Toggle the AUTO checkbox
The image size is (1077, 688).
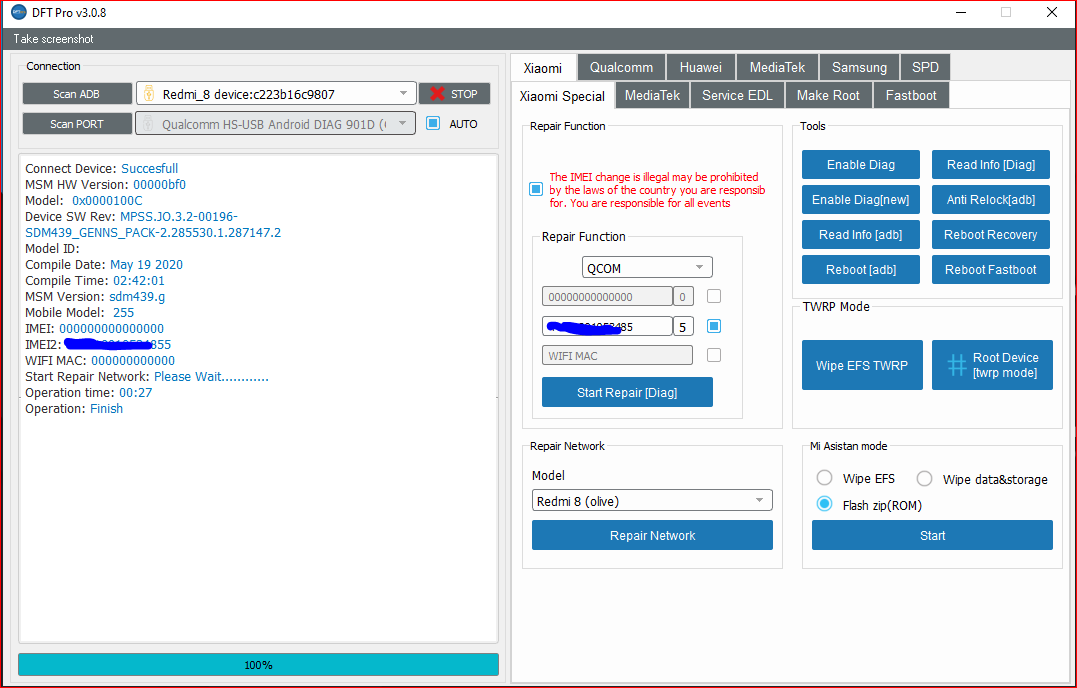pos(433,124)
